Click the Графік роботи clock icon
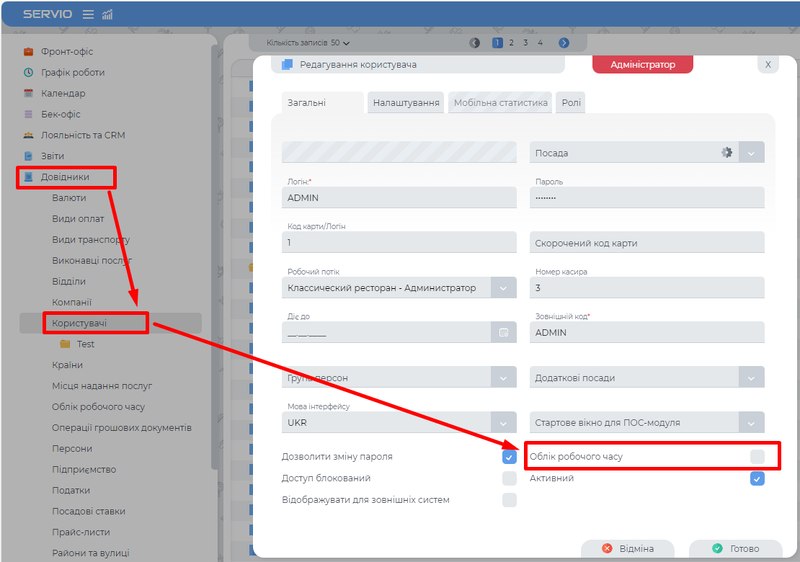Viewport: 800px width, 562px height. click(28, 72)
